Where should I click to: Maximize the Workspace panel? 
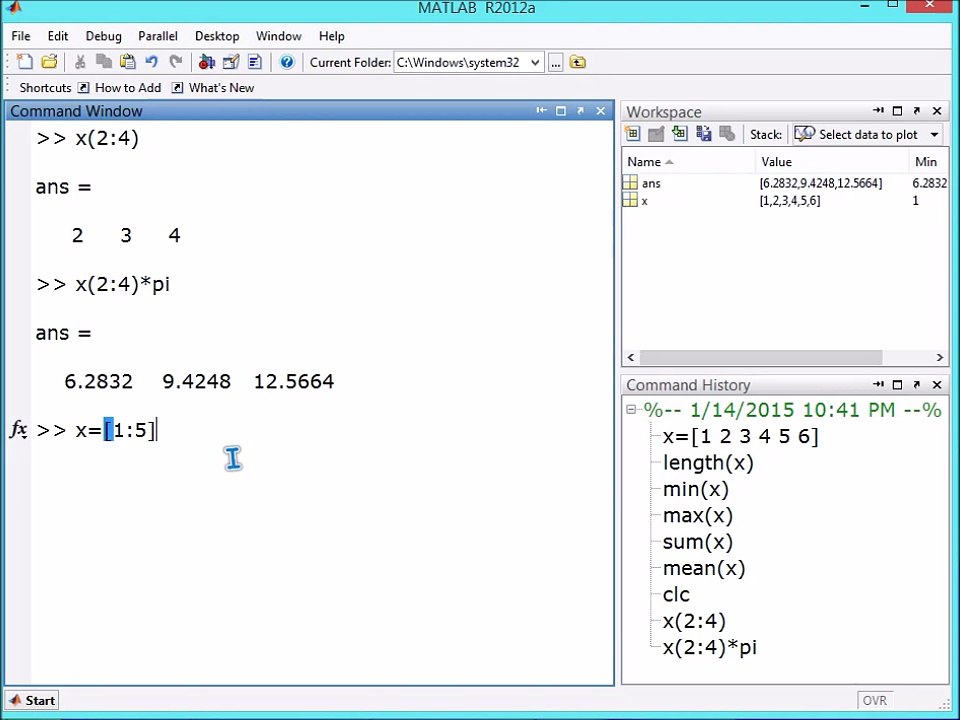tap(898, 111)
